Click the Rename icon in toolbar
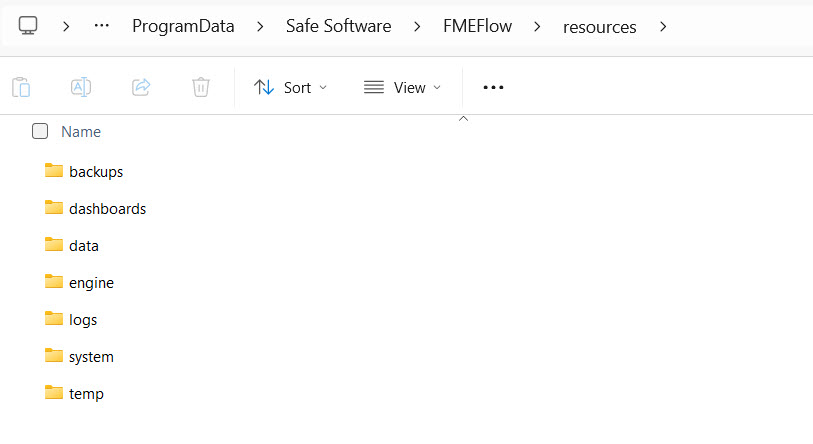This screenshot has width=813, height=444. click(x=81, y=87)
